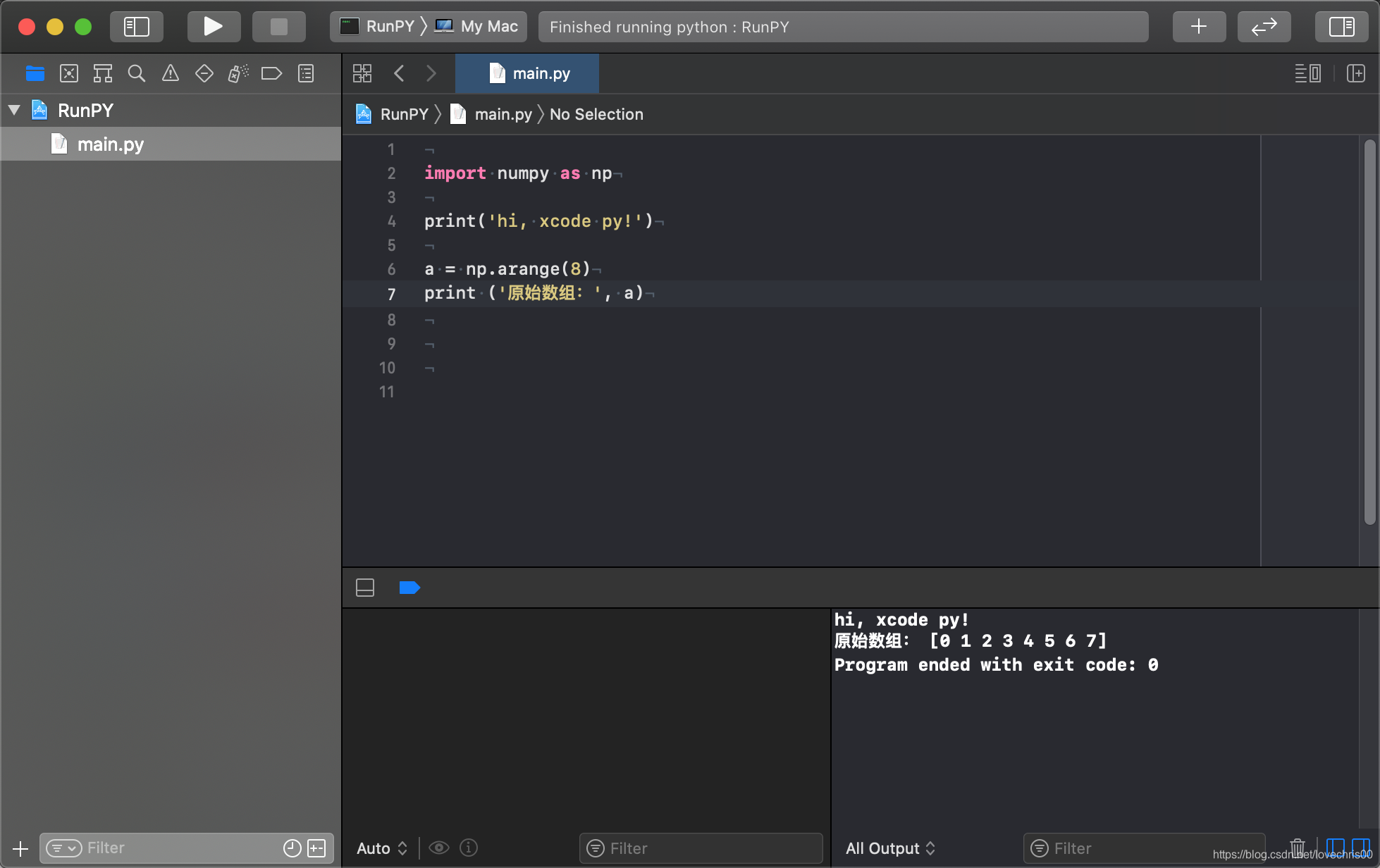Hide the debug area toggle
Image resolution: width=1380 pixels, height=868 pixels.
(365, 588)
